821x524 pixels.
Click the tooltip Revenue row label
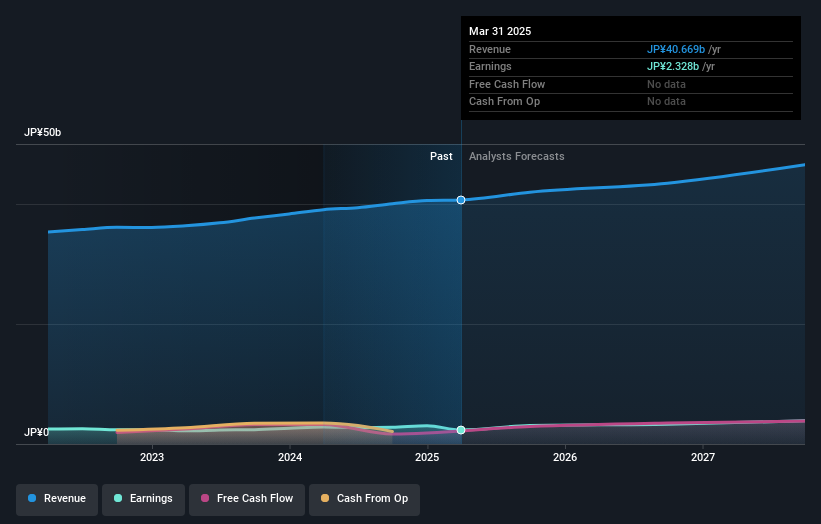coord(490,49)
